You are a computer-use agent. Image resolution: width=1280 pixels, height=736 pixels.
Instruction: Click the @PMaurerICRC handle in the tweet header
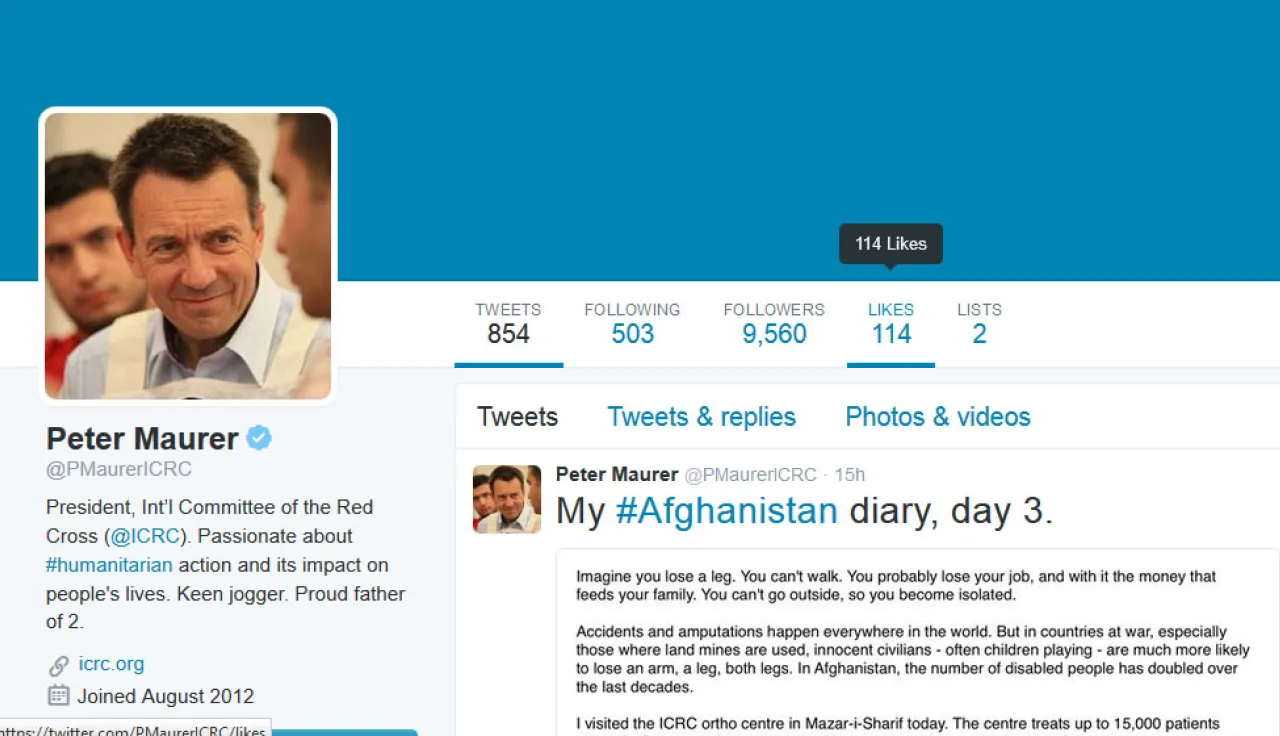pos(750,475)
